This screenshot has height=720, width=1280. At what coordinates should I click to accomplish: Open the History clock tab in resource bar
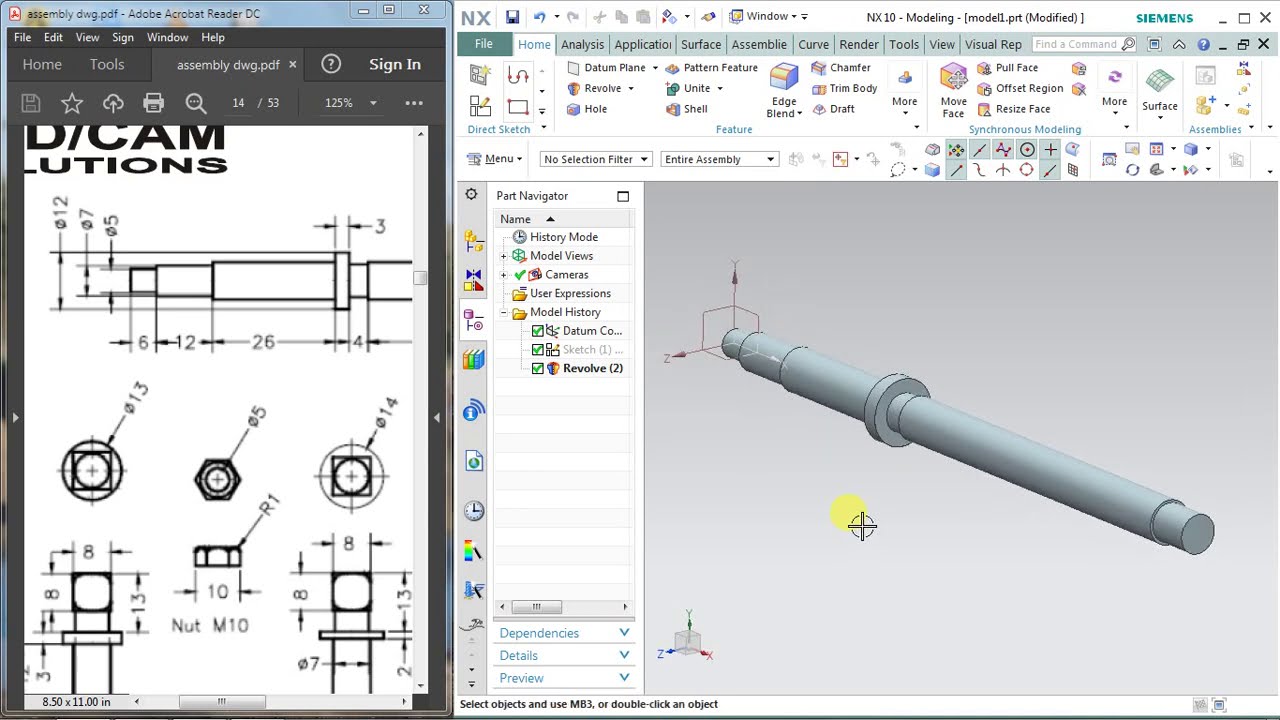pos(474,511)
